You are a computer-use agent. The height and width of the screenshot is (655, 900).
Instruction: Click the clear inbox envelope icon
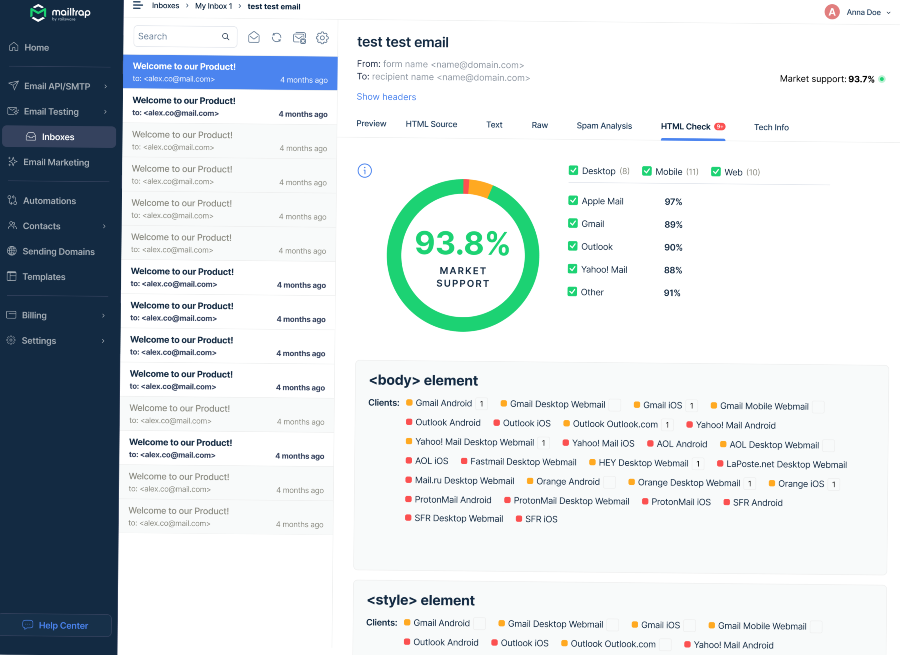[x=299, y=37]
